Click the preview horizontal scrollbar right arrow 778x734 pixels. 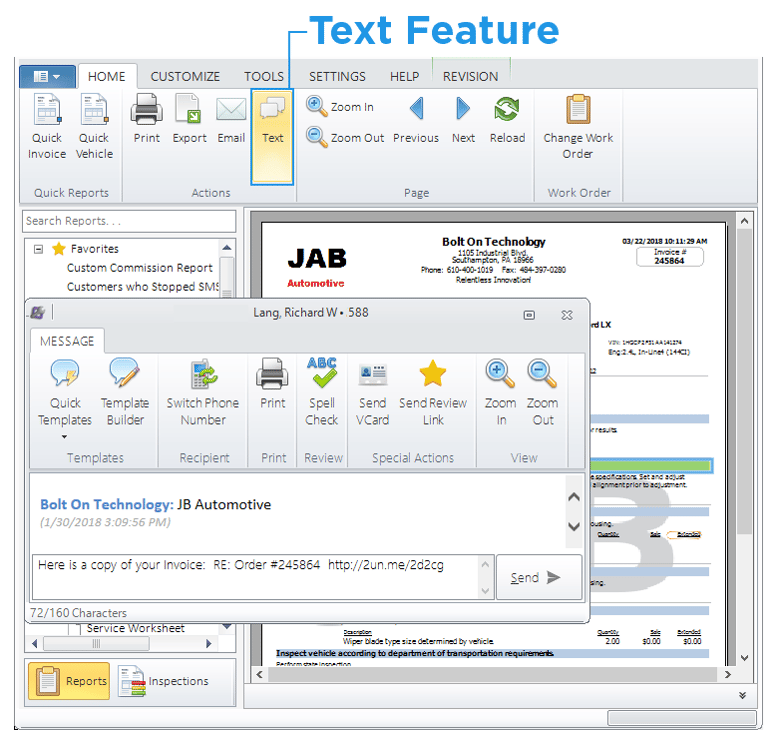coord(727,674)
